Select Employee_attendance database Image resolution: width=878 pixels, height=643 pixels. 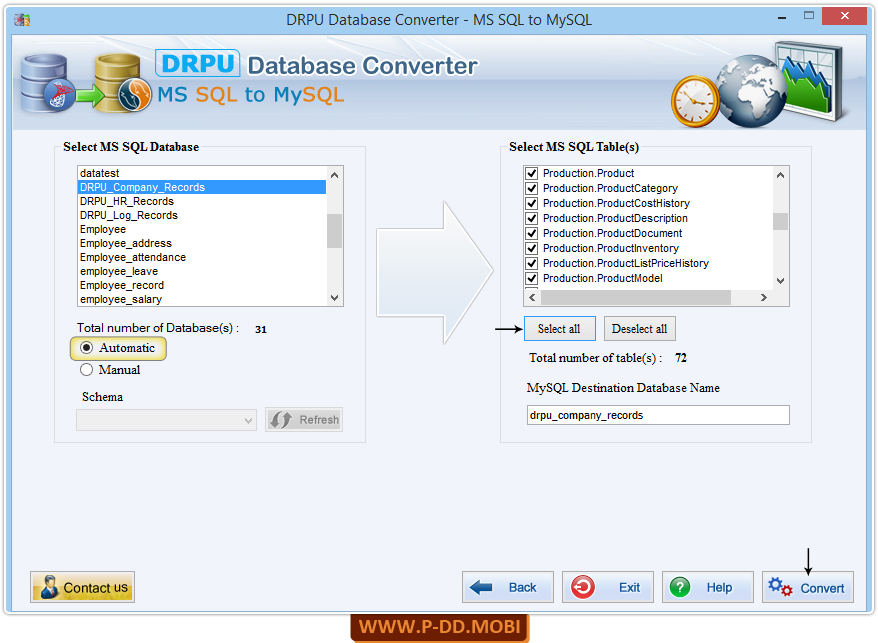(x=202, y=257)
